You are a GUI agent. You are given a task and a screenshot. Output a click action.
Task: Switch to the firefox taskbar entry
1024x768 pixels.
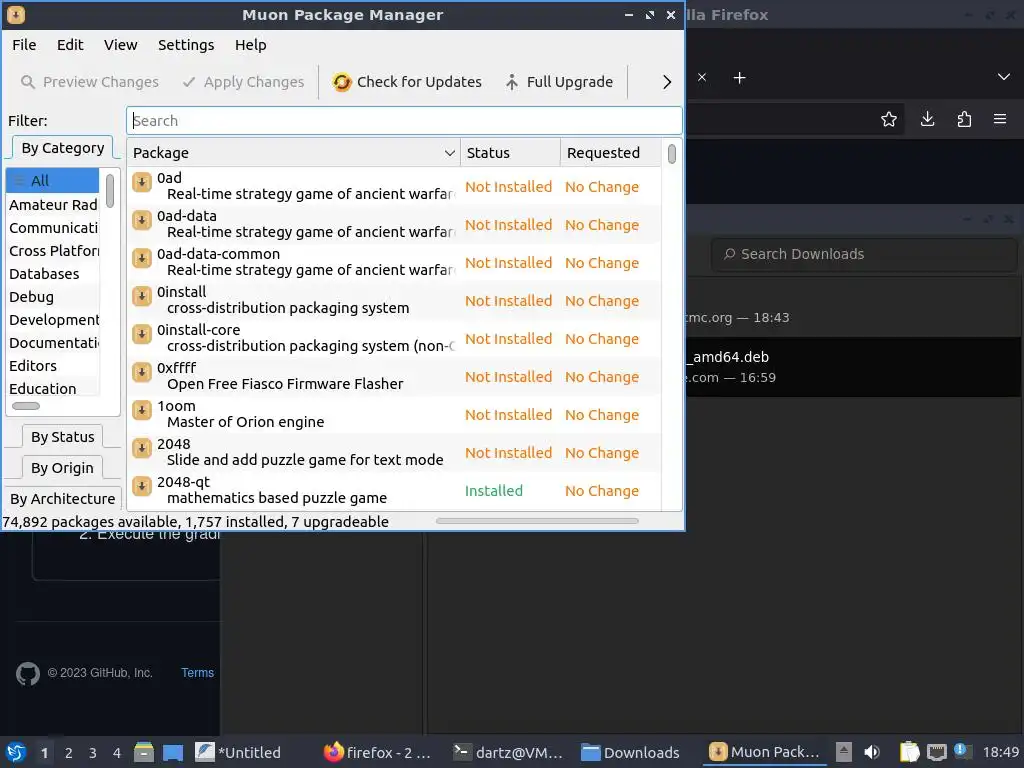379,752
